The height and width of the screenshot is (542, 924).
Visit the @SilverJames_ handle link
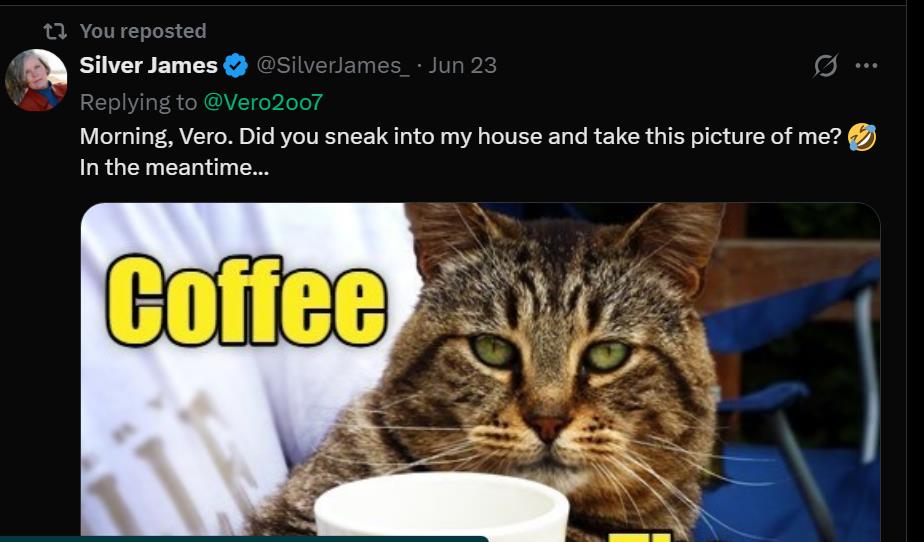332,65
